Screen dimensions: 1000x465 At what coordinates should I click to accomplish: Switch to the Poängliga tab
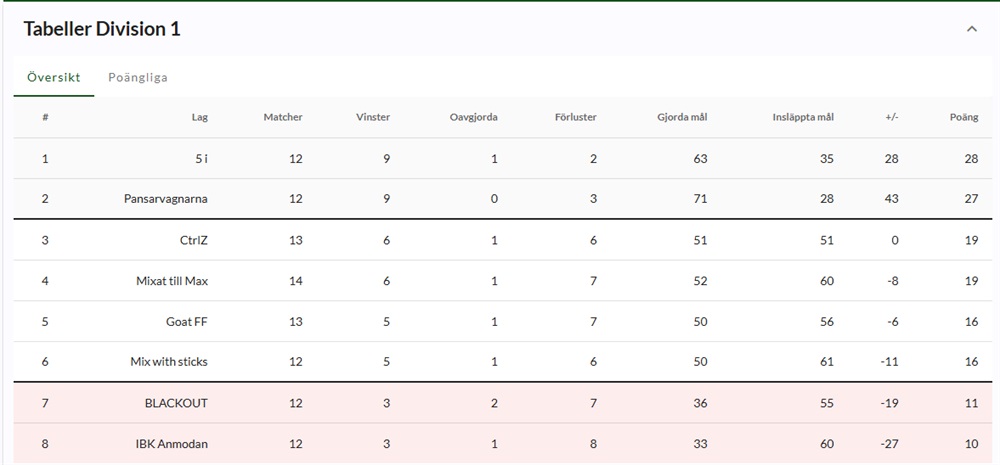click(138, 77)
